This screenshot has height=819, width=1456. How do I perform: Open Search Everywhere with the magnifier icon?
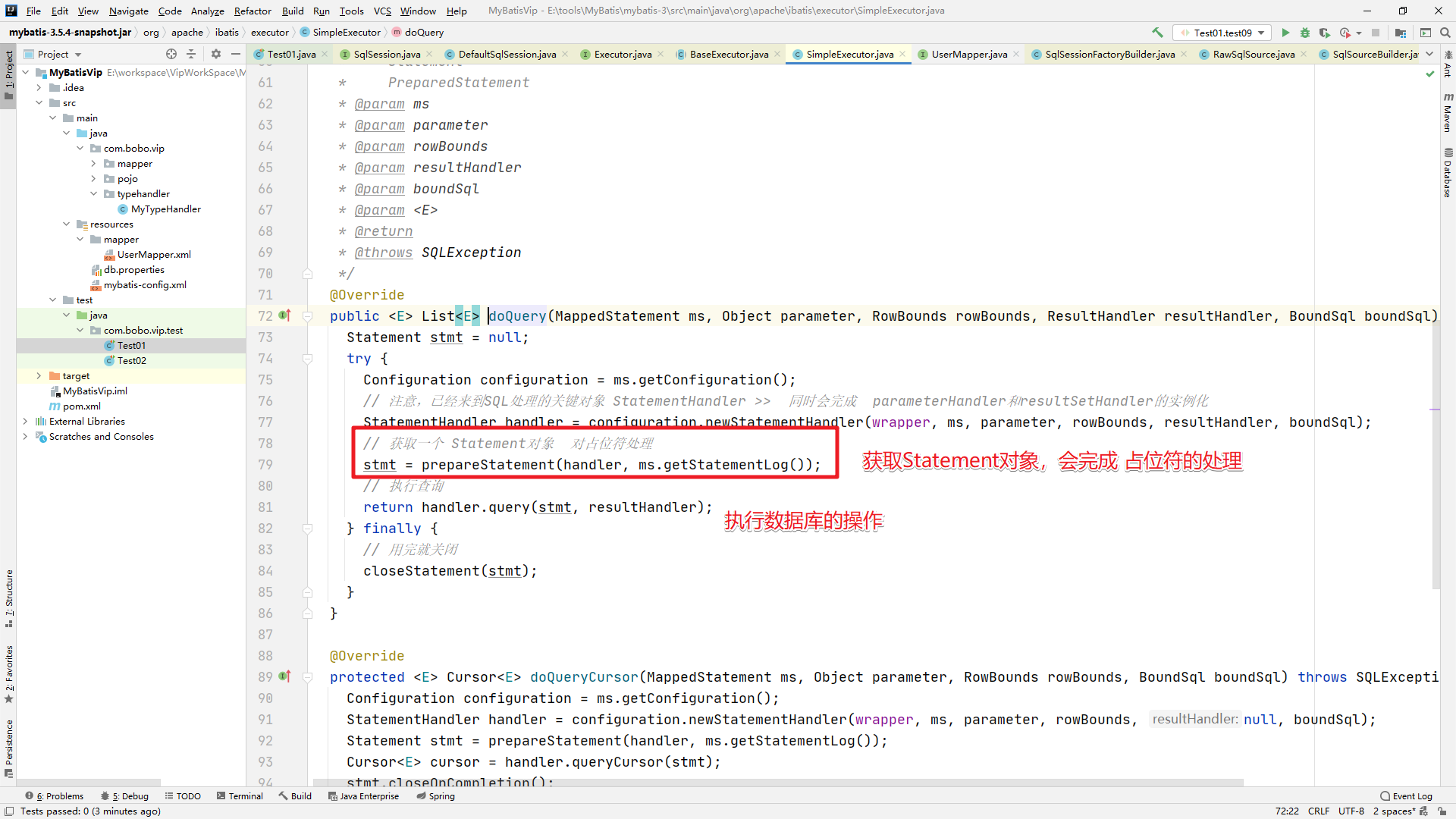[1445, 33]
